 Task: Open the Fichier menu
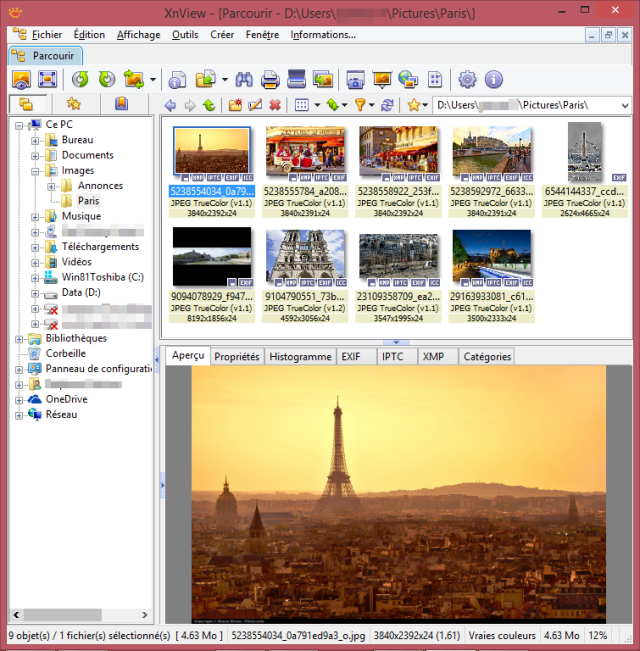(x=47, y=35)
